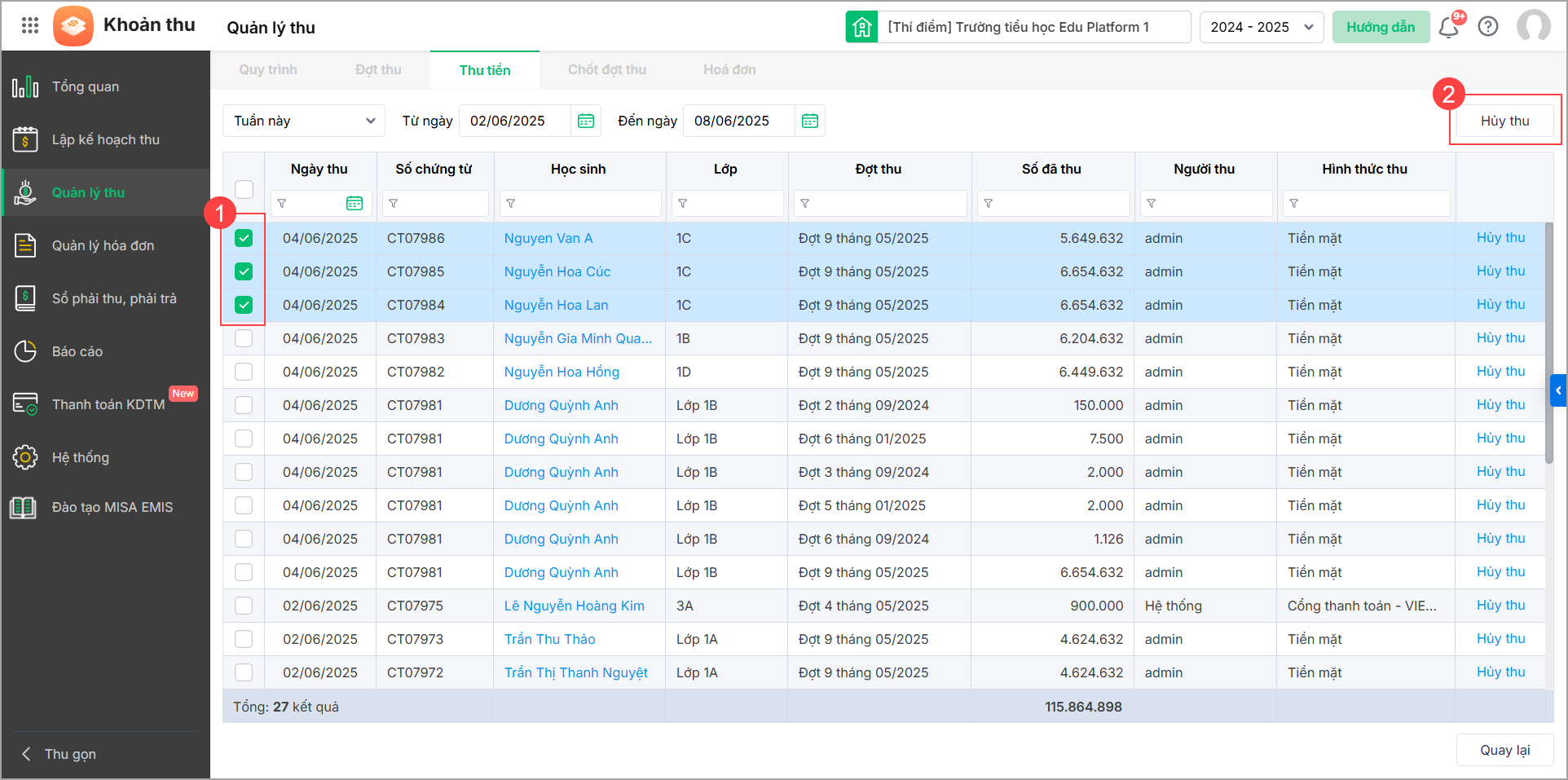This screenshot has width=1568, height=780.
Task: Open Tổng quan from the sidebar
Action: (86, 86)
